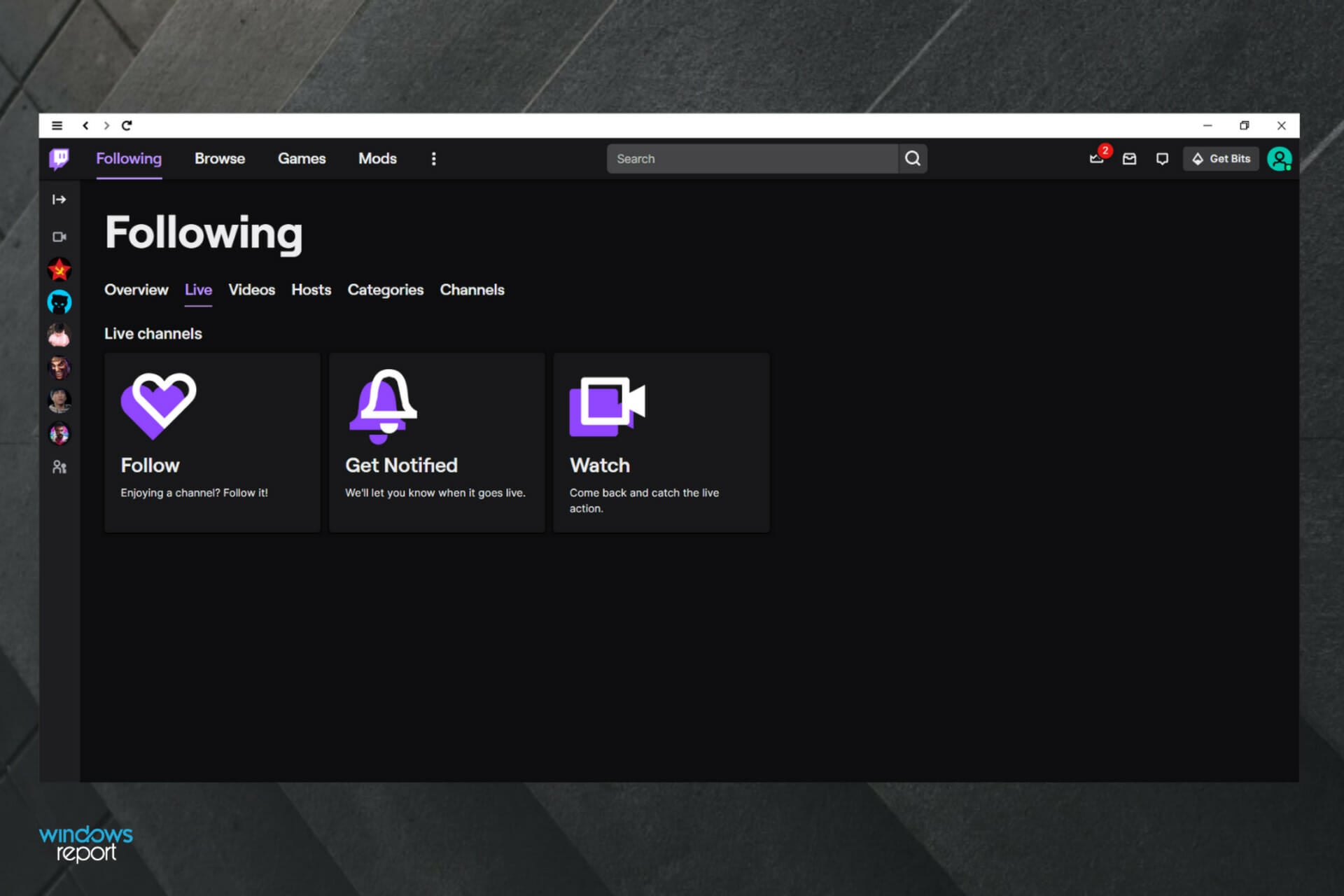The width and height of the screenshot is (1344, 896).
Task: Click the Get Bits button
Action: [x=1221, y=159]
